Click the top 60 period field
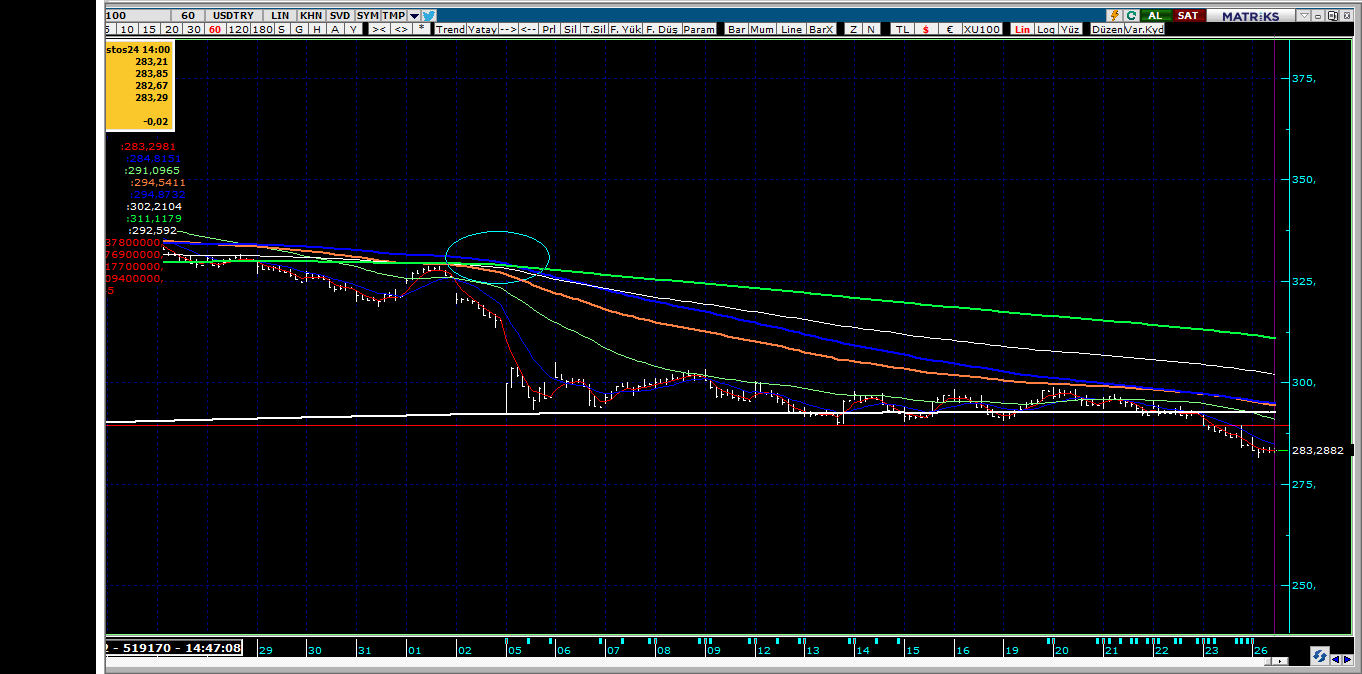The image size is (1362, 674). click(x=188, y=15)
